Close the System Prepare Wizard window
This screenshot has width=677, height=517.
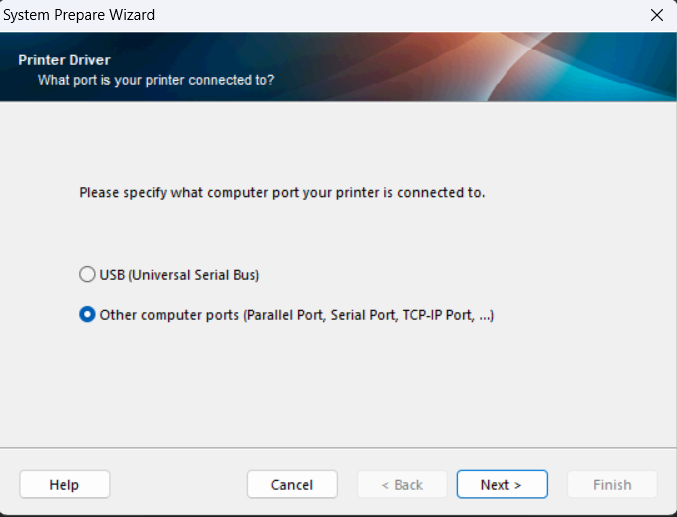coord(657,15)
